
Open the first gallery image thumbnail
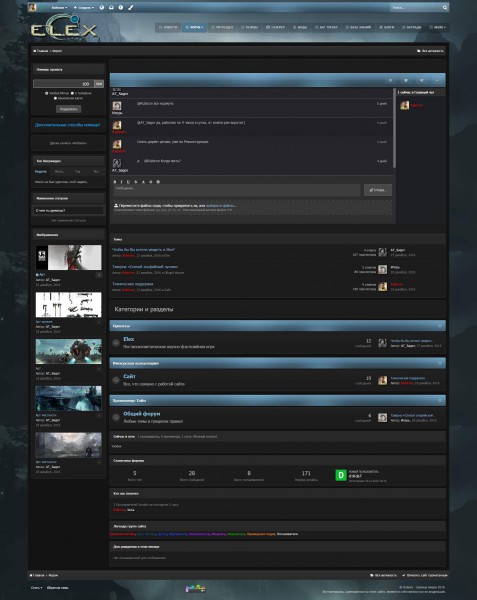68,258
